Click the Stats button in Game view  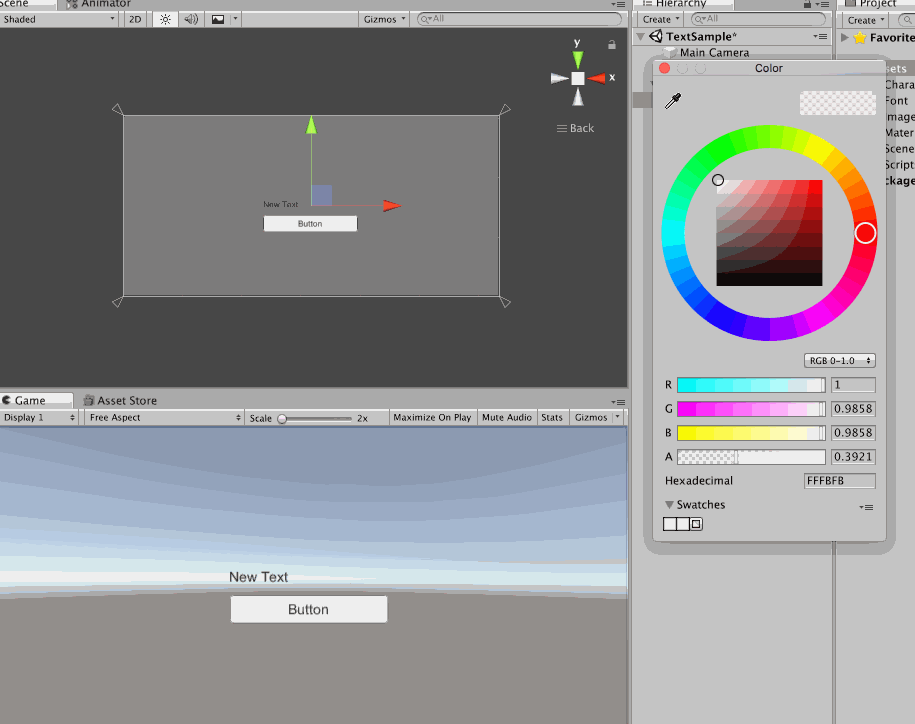tap(552, 418)
